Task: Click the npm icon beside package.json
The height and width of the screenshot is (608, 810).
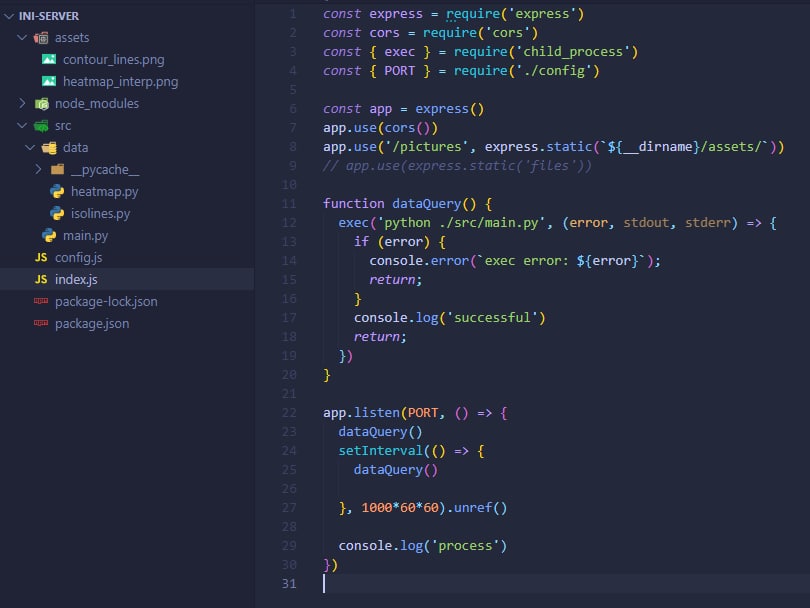Action: 41,323
